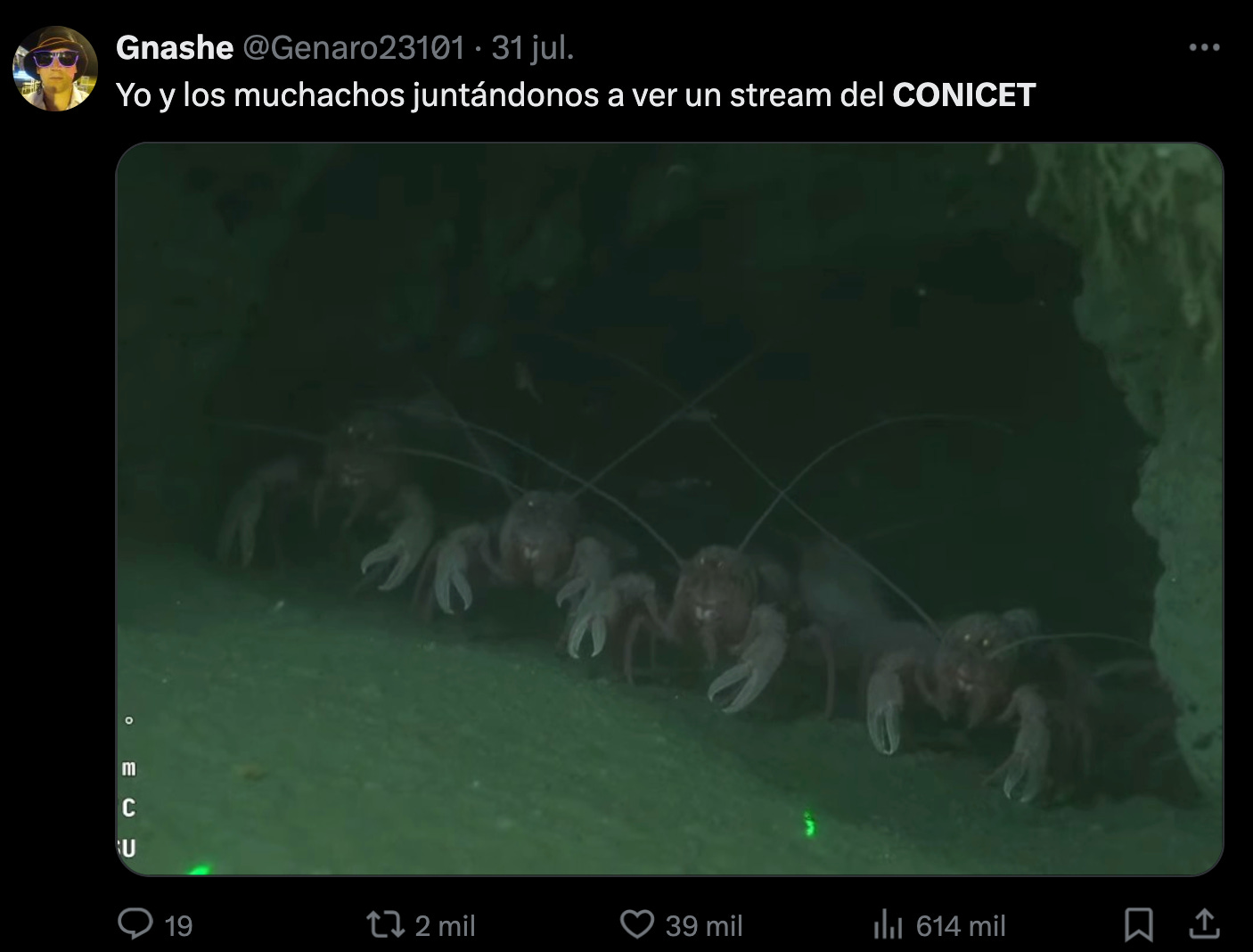
Task: Click the green laser dot in the photo
Action: pos(809,825)
